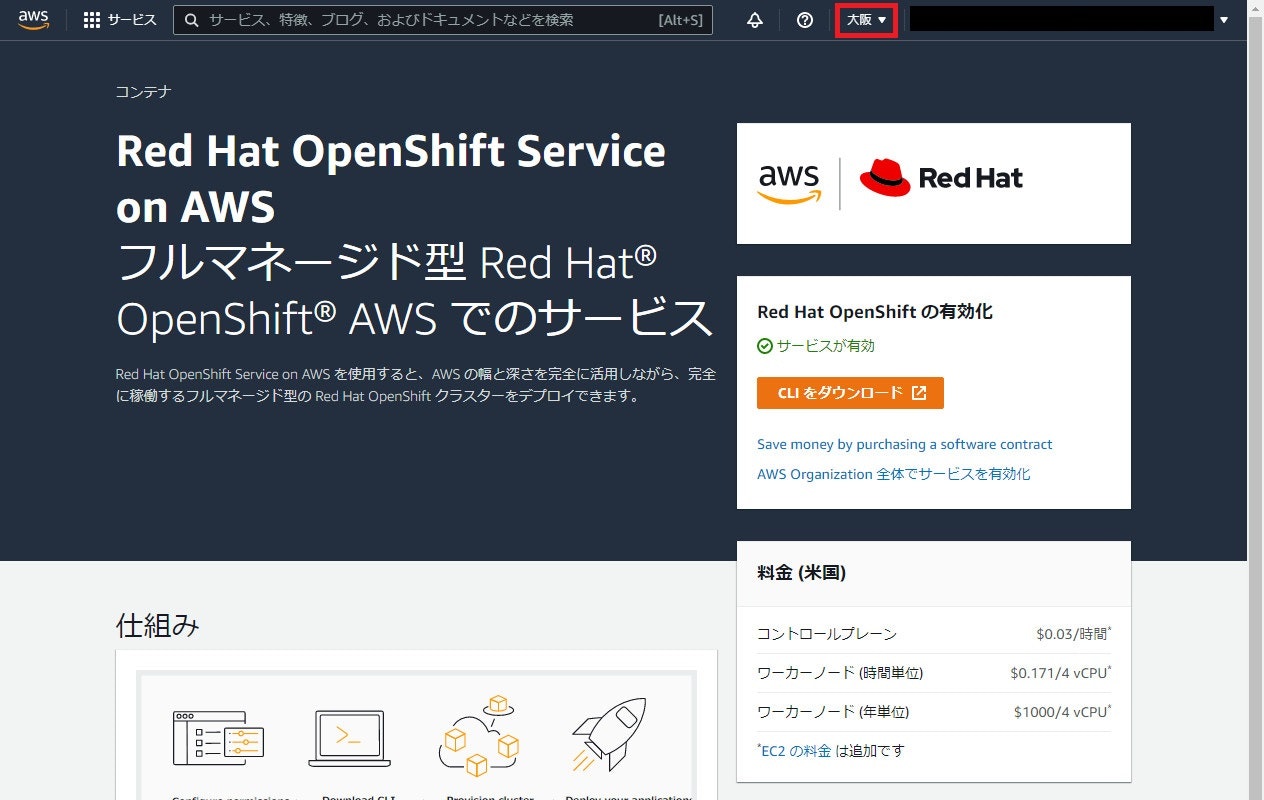Image resolution: width=1264 pixels, height=800 pixels.
Task: Click the search magnifier icon
Action: (191, 20)
